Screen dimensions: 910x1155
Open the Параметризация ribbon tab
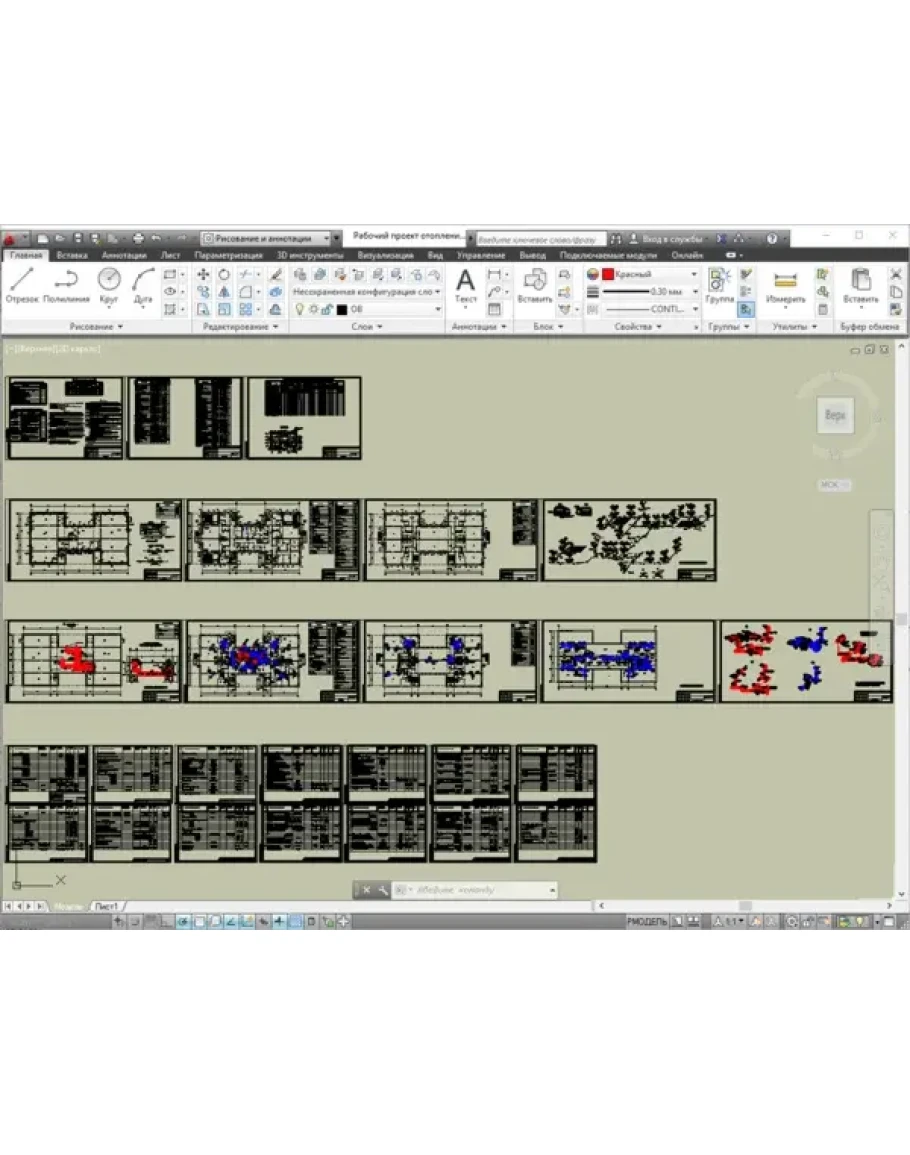[x=229, y=256]
